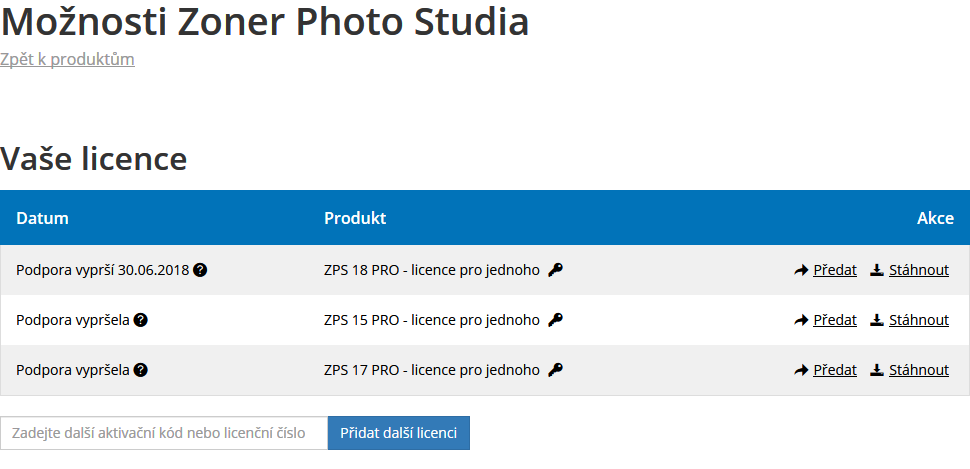
Task: Click download icon in ZPS 17 PRO row
Action: coord(877,370)
